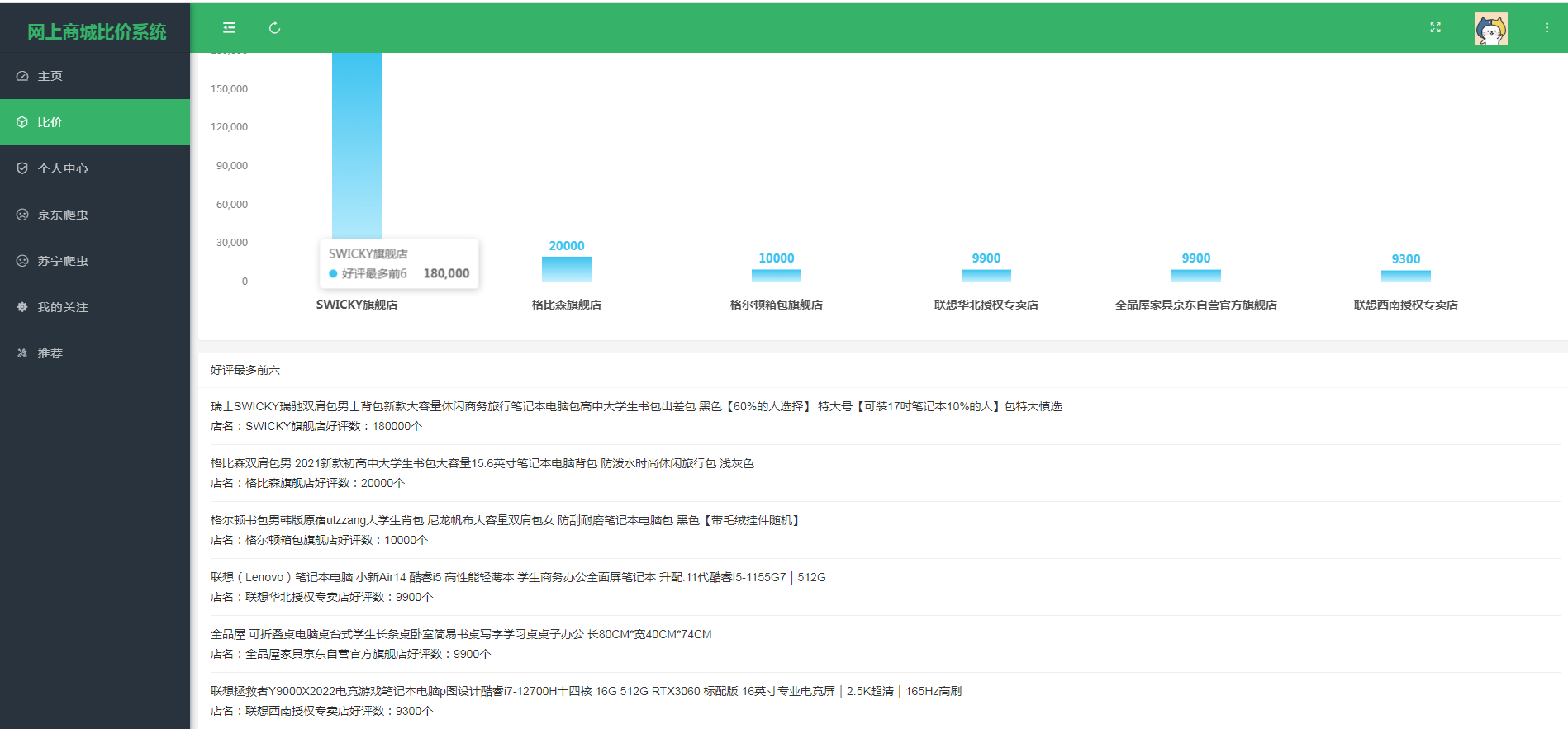This screenshot has height=729, width=1568.
Task: Click the 格尔顿书包男韩版 product title
Action: coord(506,520)
